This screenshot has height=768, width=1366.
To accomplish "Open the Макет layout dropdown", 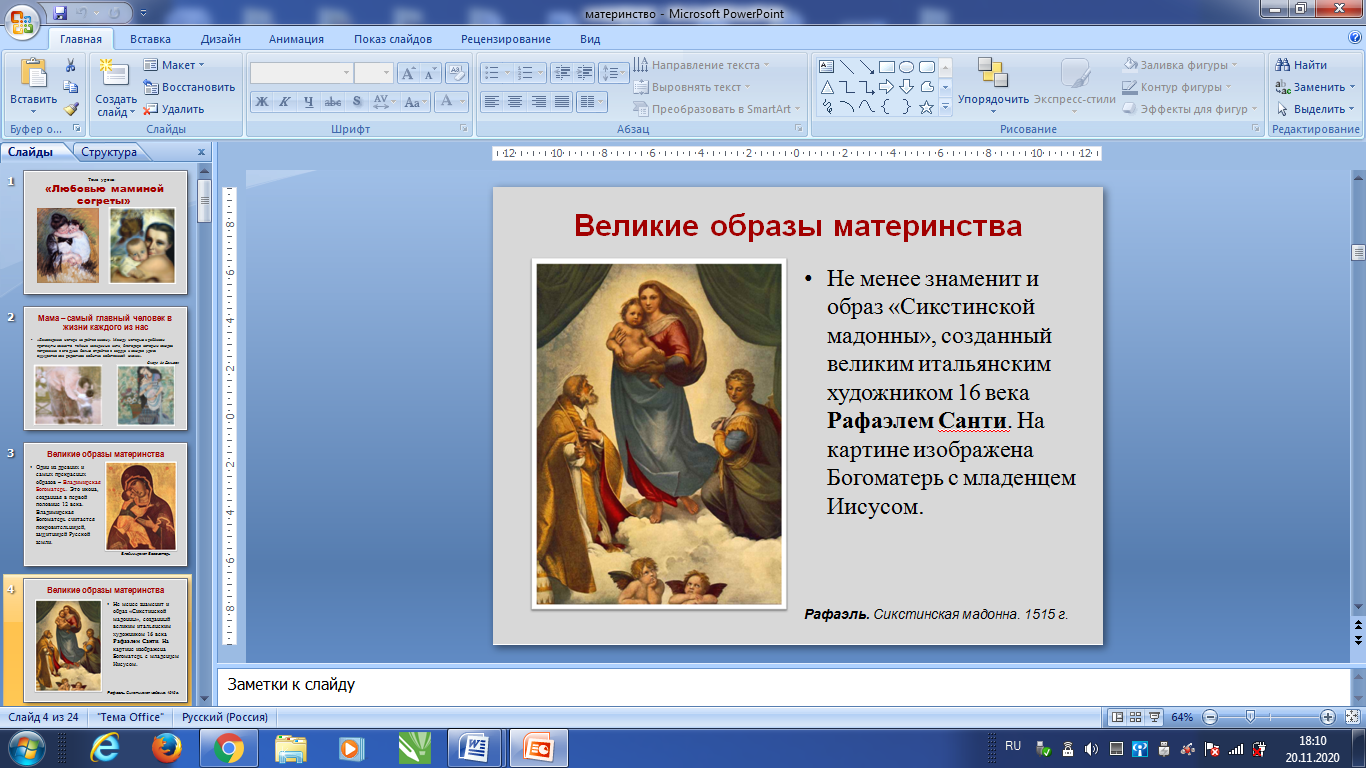I will click(178, 65).
